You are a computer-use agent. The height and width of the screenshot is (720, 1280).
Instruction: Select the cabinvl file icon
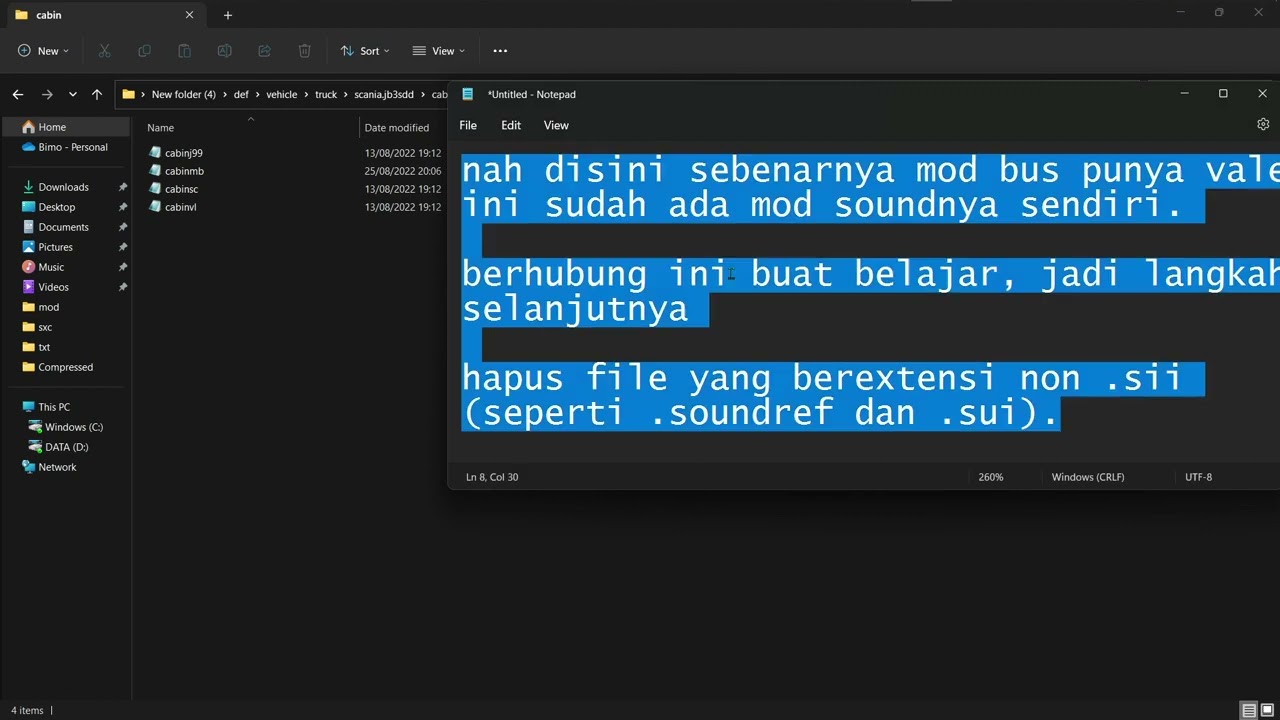(x=155, y=207)
